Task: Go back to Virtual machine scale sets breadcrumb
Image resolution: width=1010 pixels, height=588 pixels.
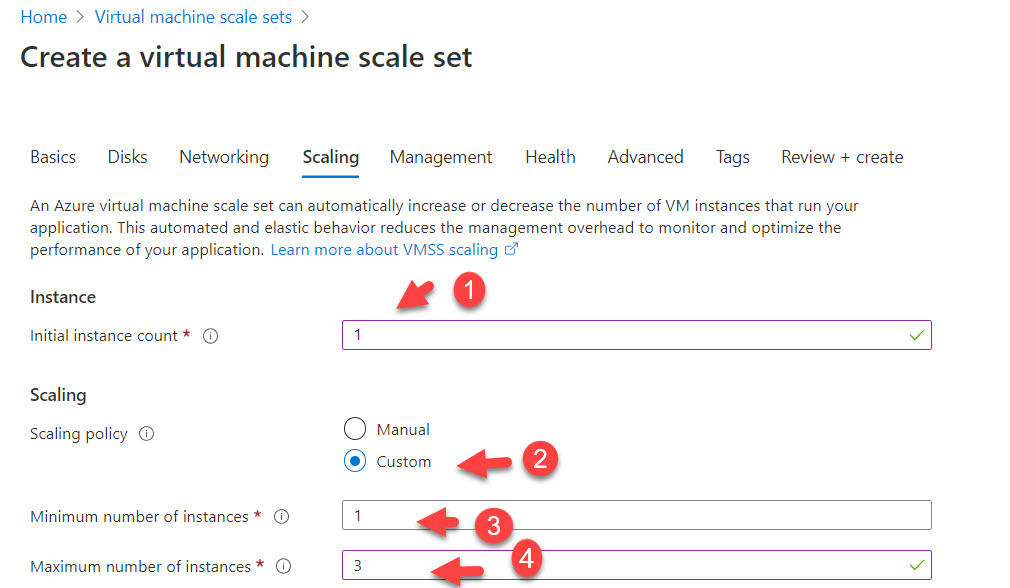Action: click(193, 17)
